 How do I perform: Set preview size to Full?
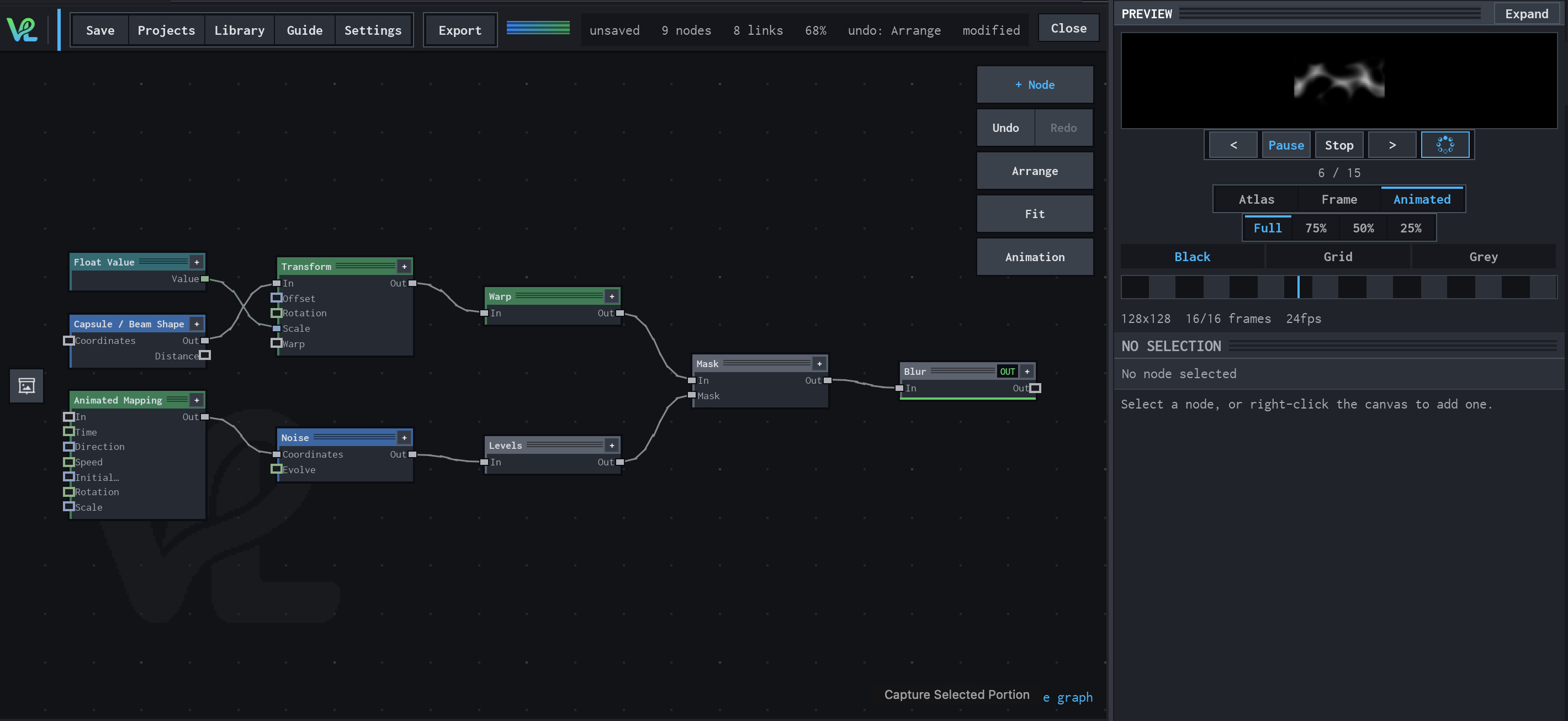tap(1267, 227)
